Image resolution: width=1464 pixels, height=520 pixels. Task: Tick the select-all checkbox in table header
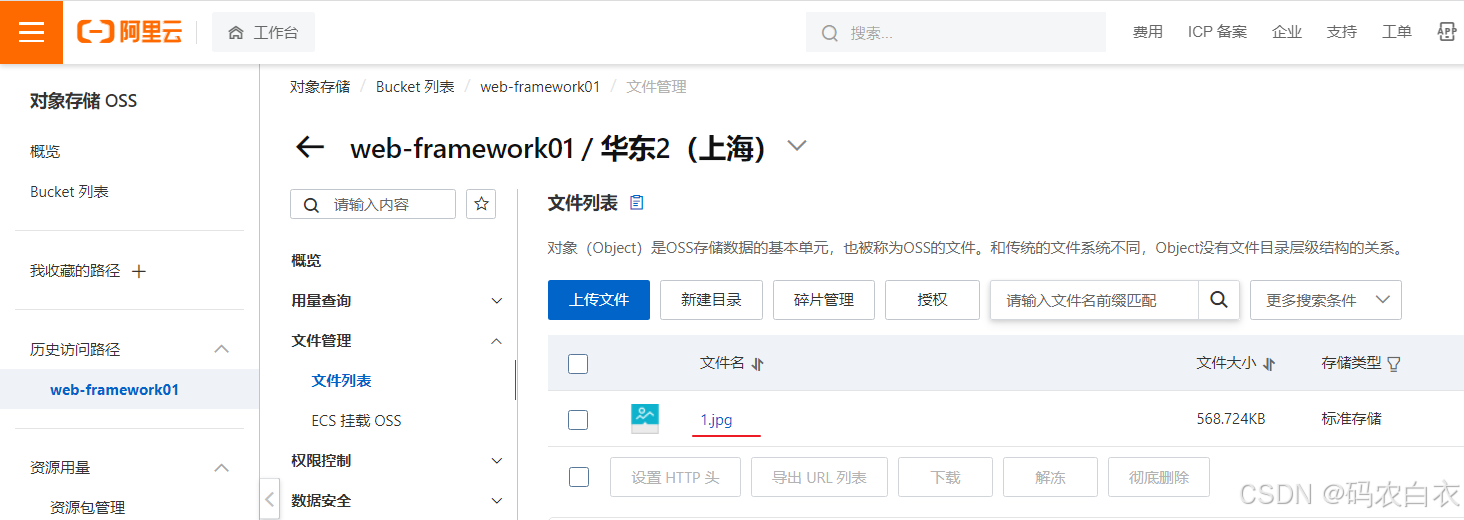click(x=578, y=364)
